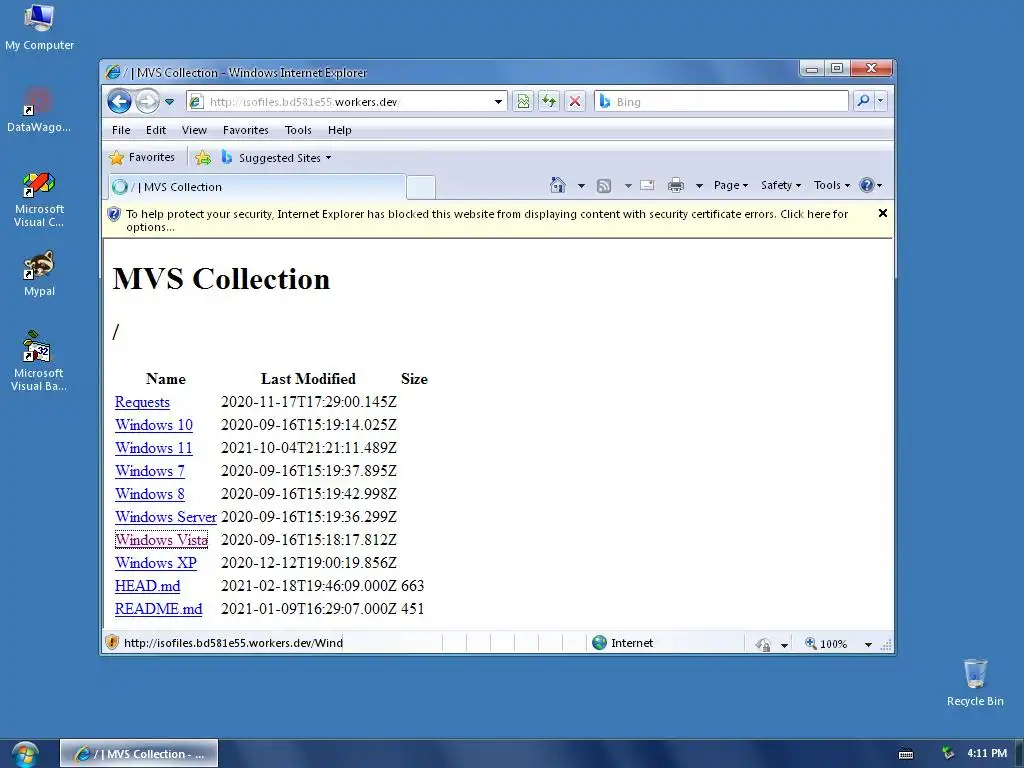Select the DataWago desktop shortcut
The height and width of the screenshot is (768, 1024).
click(x=39, y=110)
